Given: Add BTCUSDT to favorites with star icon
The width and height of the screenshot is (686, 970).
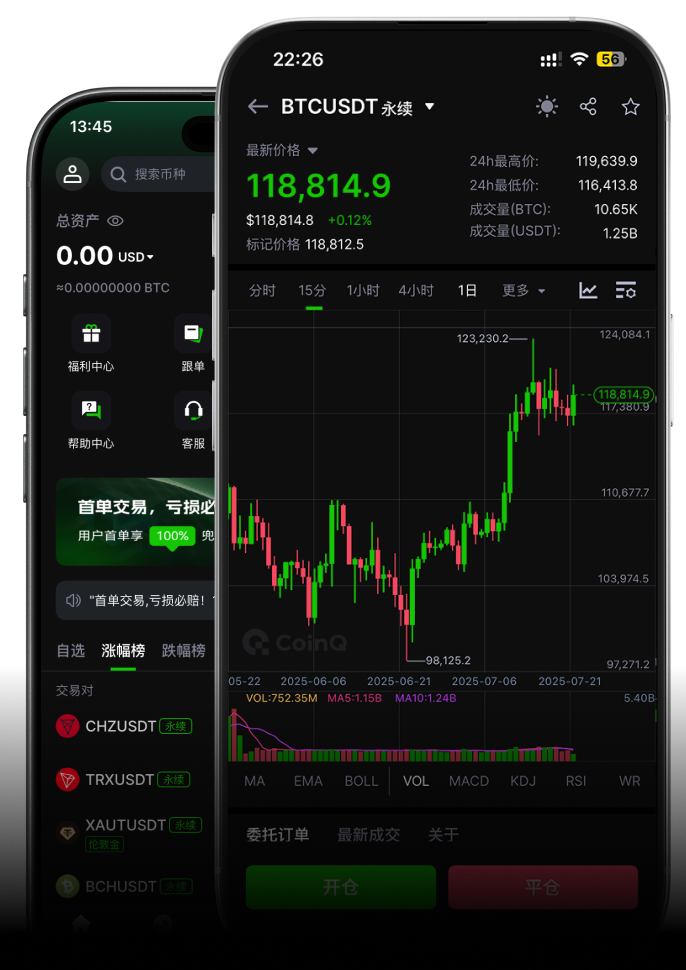Looking at the screenshot, I should [630, 107].
